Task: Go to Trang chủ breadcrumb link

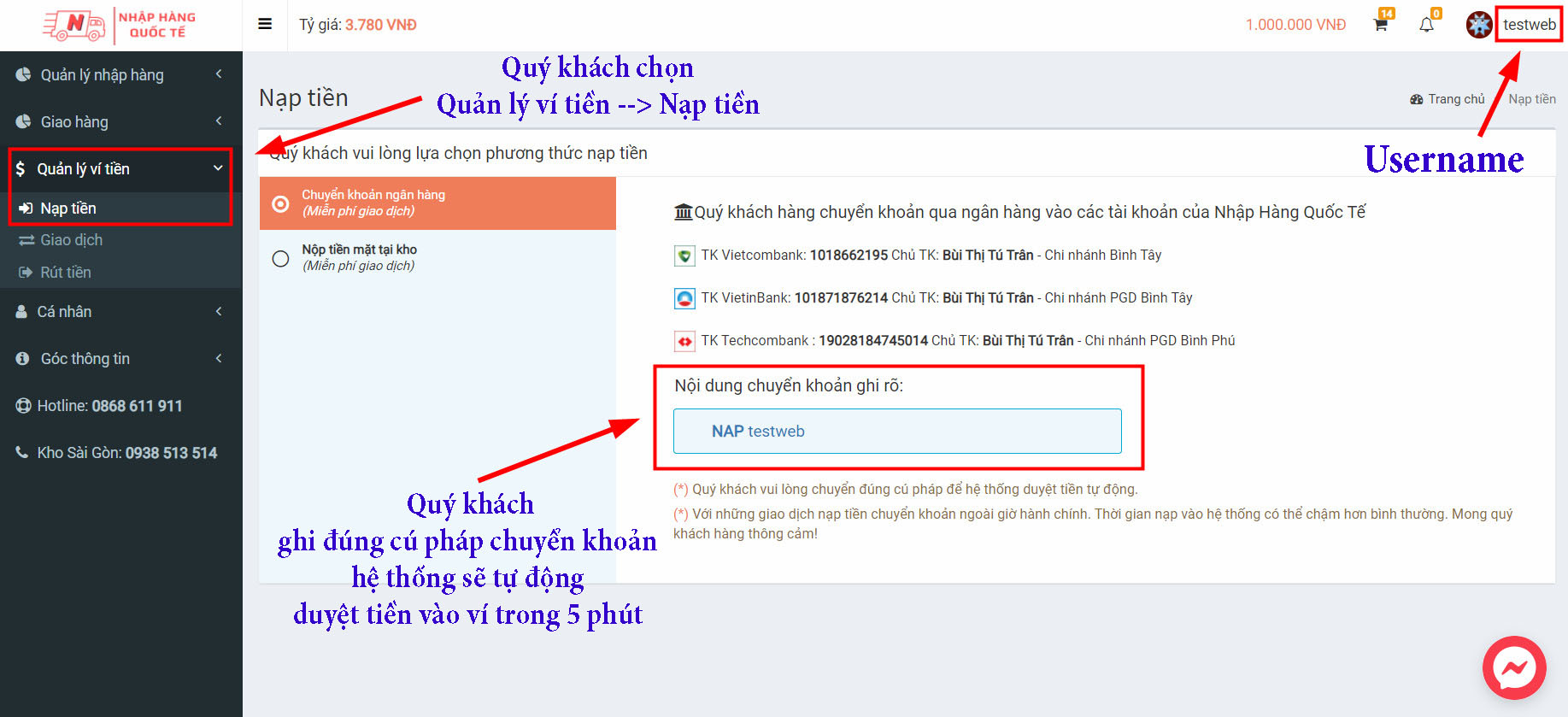Action: (x=1456, y=99)
